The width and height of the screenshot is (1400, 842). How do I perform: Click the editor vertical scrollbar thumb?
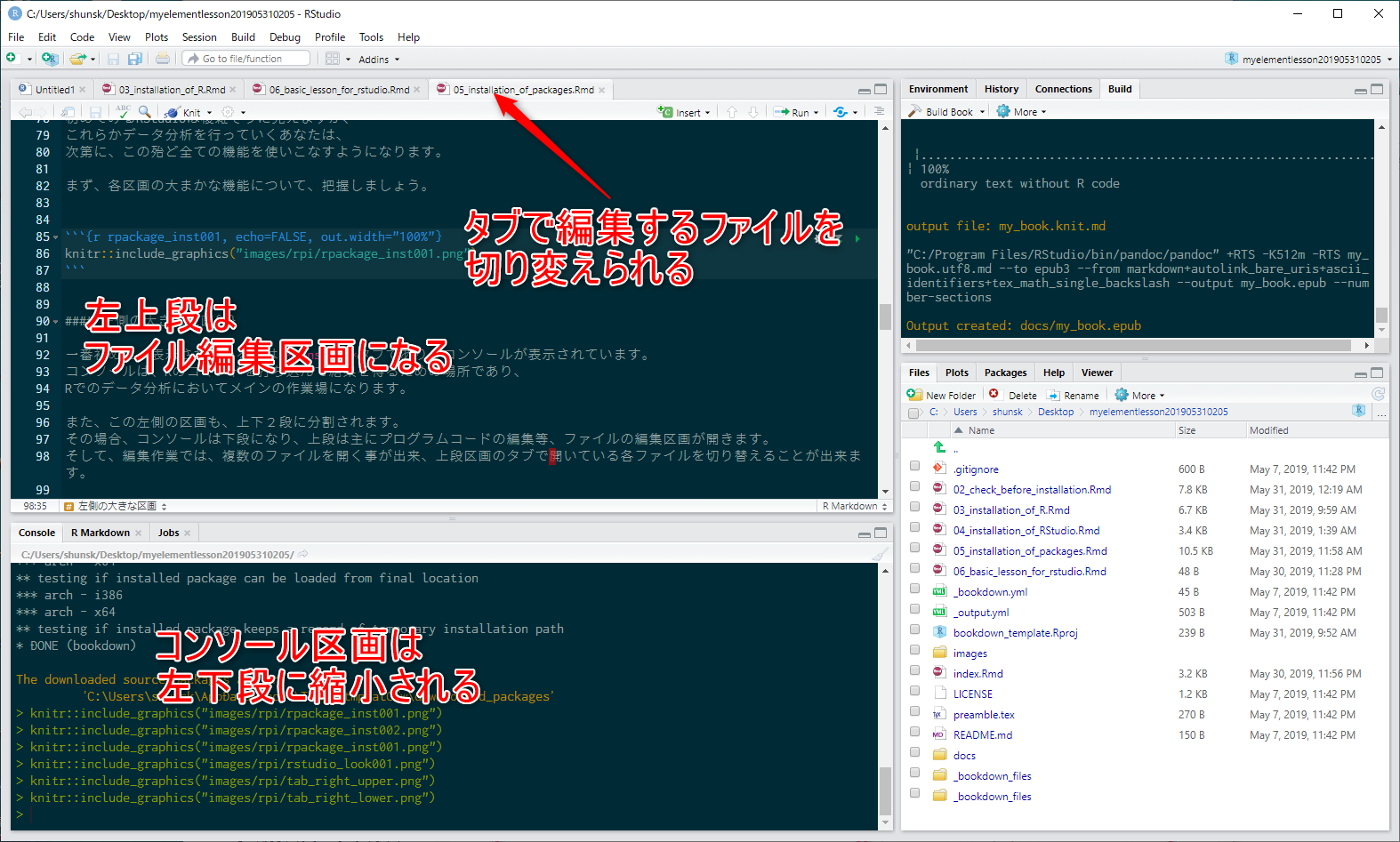click(x=885, y=317)
